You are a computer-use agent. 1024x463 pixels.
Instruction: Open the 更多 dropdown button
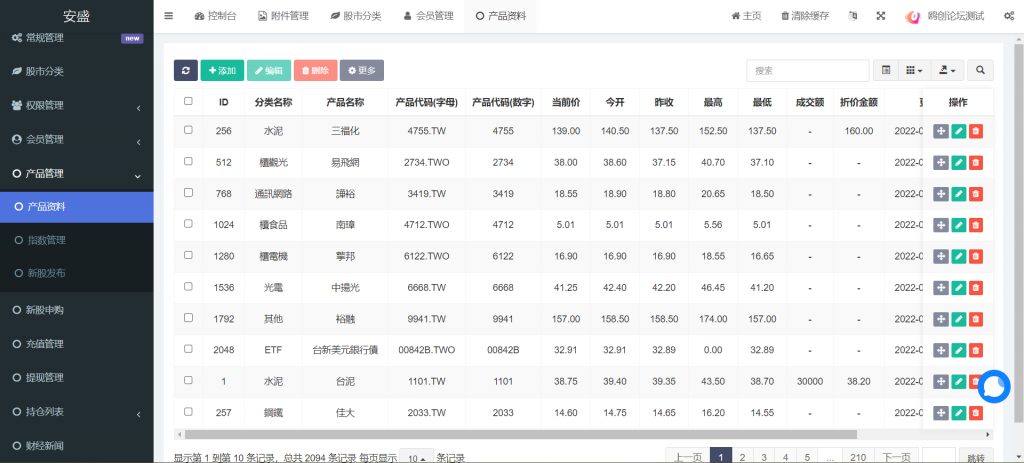[x=362, y=71]
